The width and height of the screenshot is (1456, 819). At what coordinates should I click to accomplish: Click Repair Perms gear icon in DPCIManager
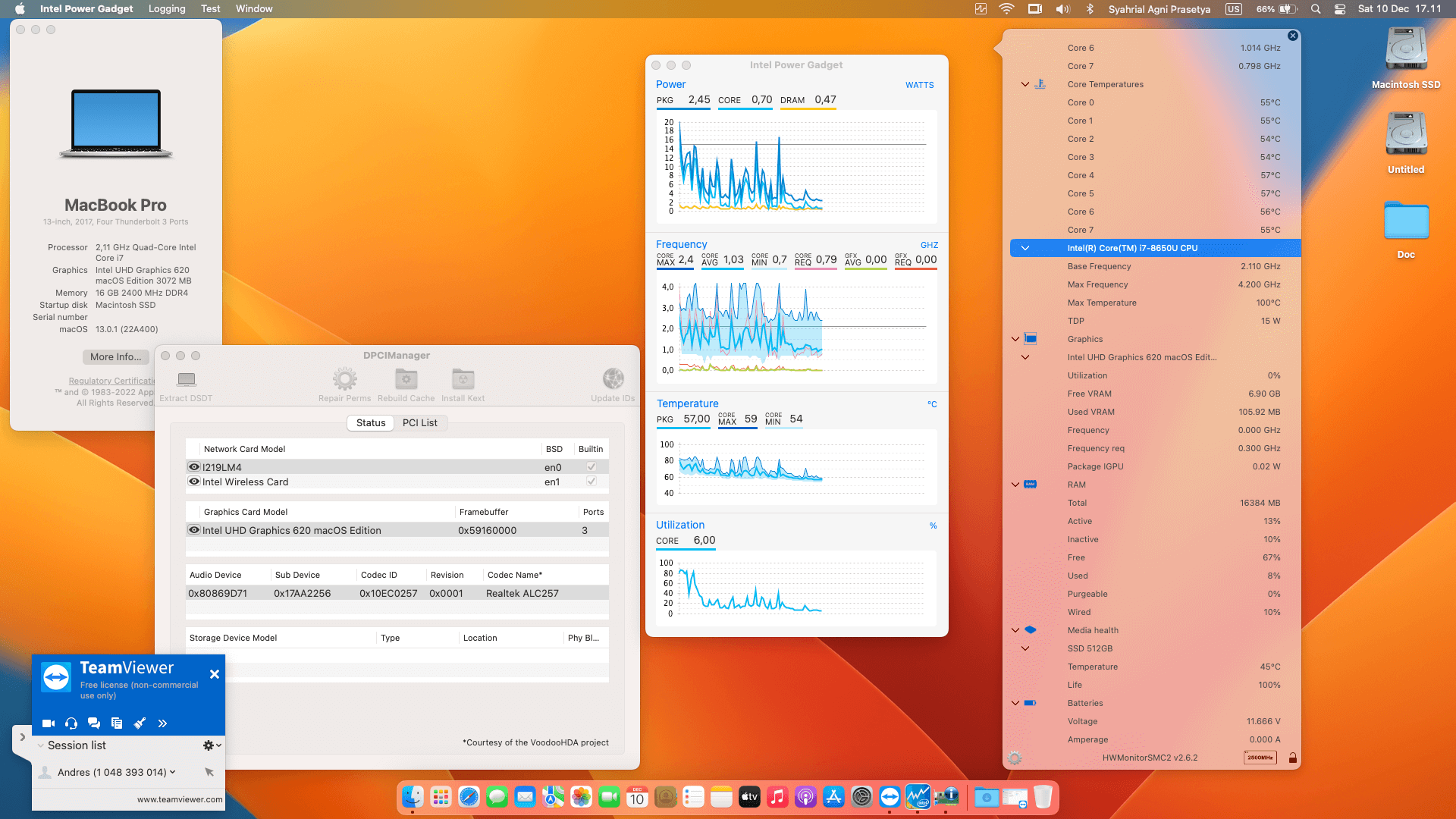click(x=344, y=378)
